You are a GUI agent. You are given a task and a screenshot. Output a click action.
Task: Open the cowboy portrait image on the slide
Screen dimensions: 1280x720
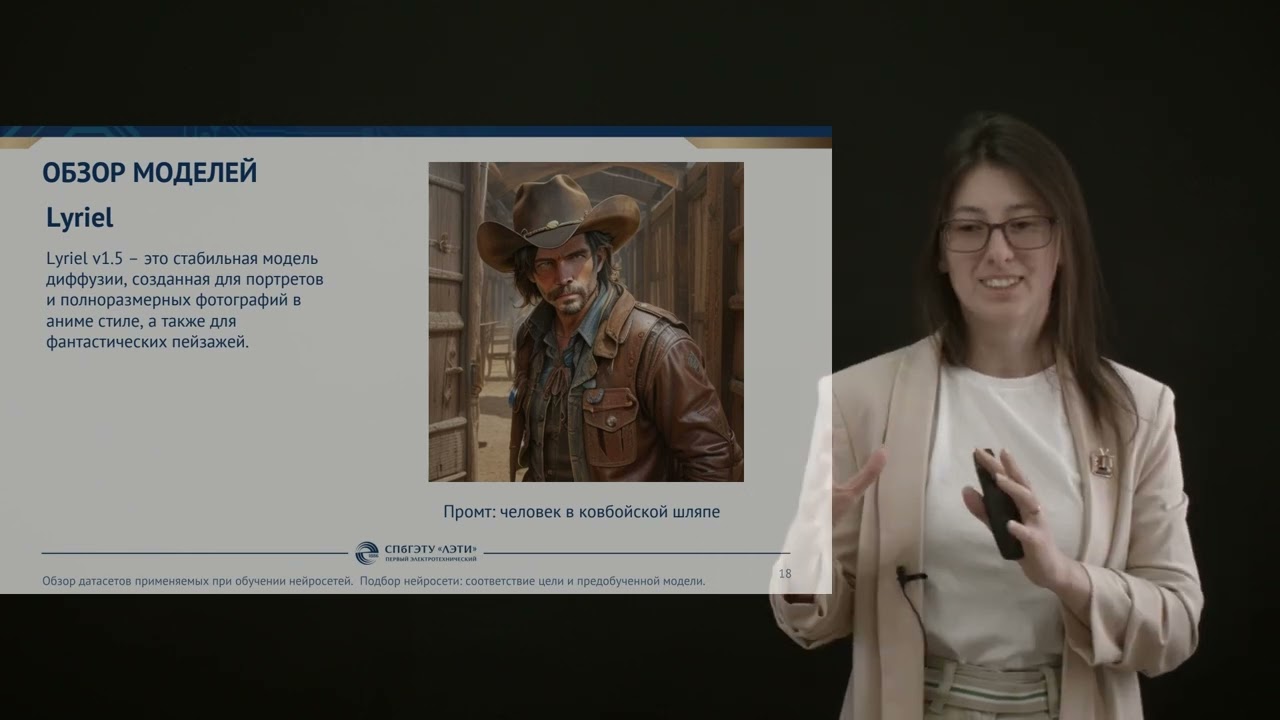coord(586,322)
